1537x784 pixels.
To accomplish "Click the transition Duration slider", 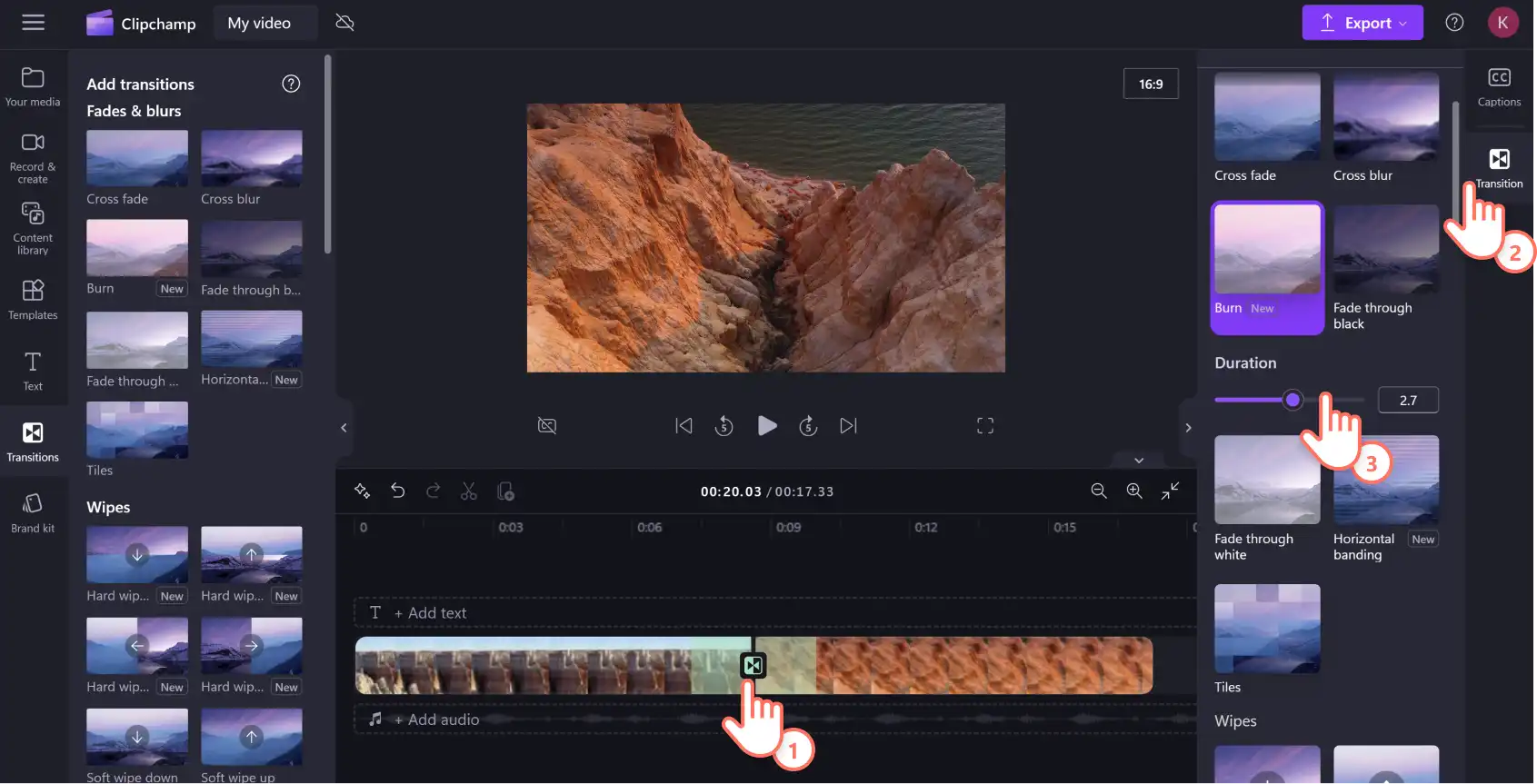I will coord(1289,400).
